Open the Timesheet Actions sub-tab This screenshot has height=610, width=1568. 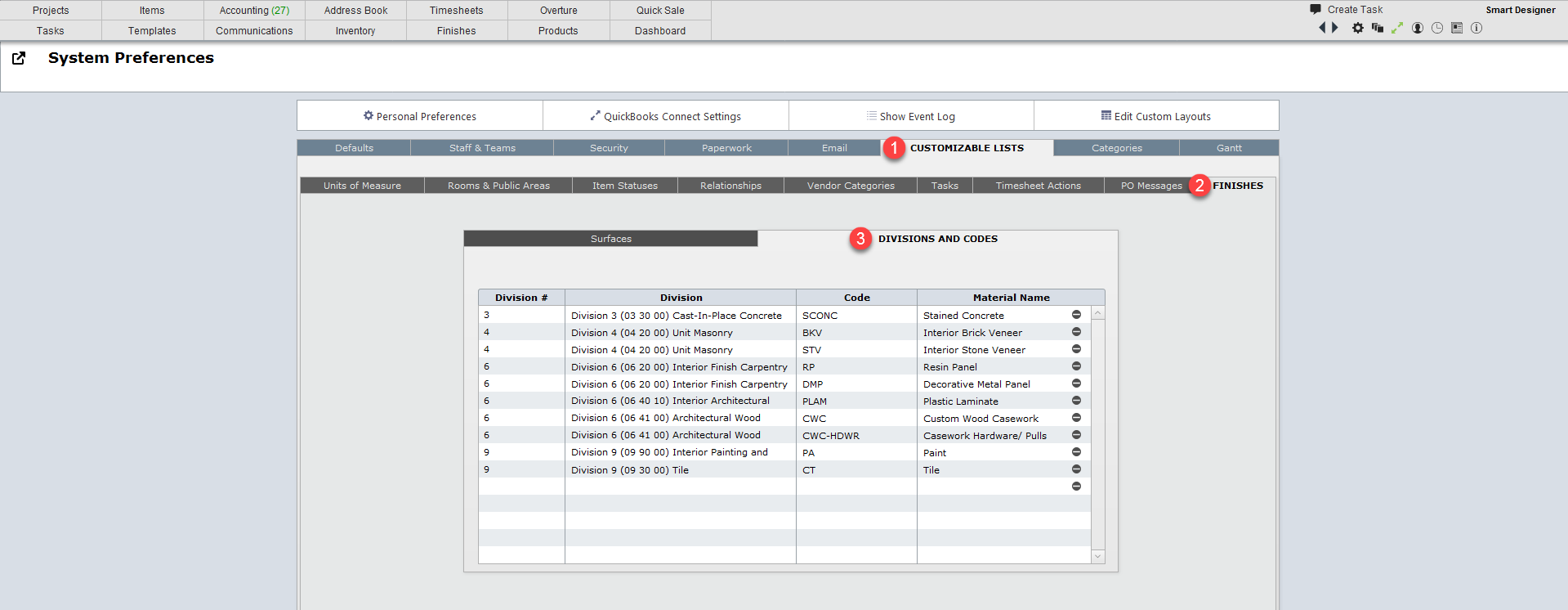[1038, 186]
